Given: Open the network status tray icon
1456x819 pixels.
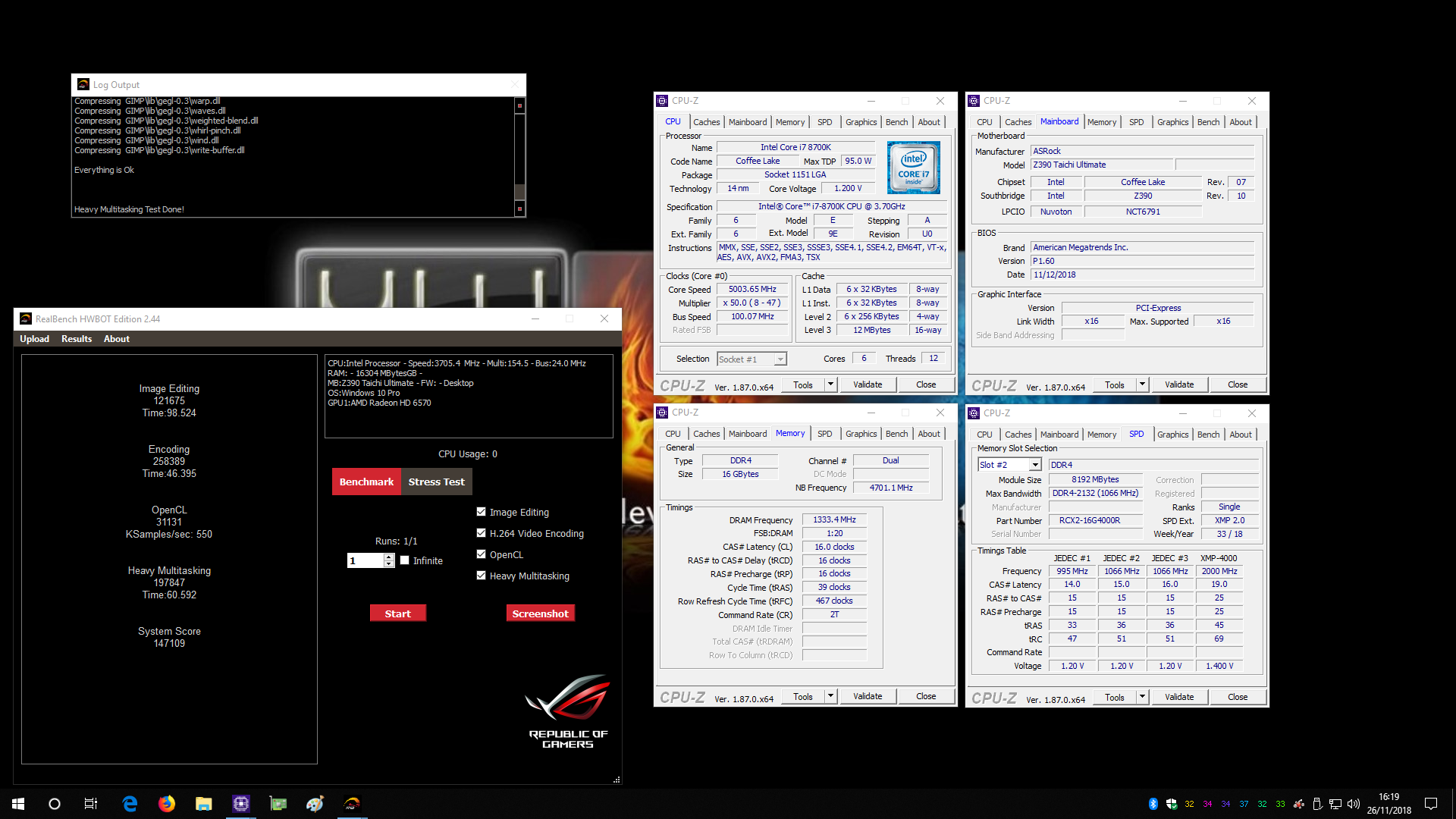Looking at the screenshot, I should (x=1335, y=804).
